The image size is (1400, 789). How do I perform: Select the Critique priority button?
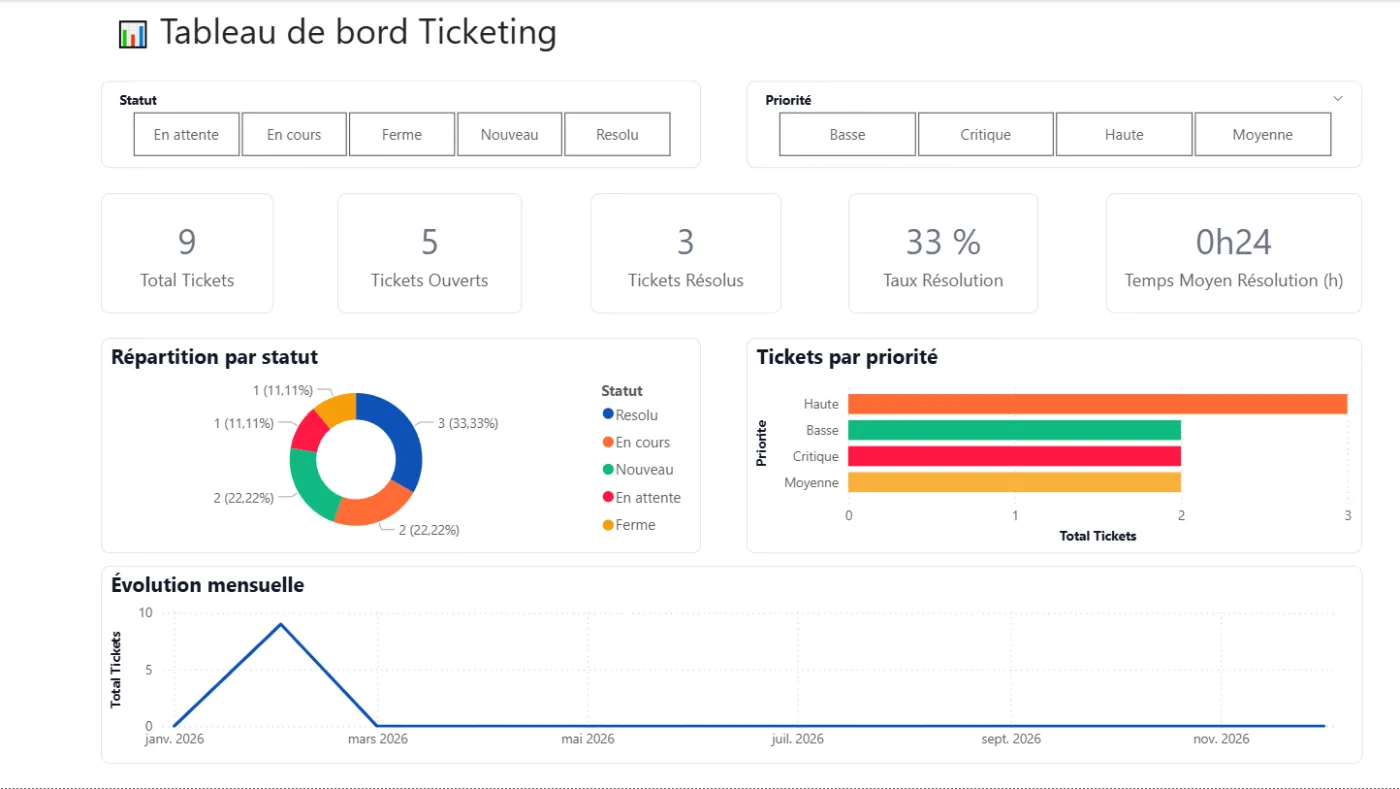point(986,134)
